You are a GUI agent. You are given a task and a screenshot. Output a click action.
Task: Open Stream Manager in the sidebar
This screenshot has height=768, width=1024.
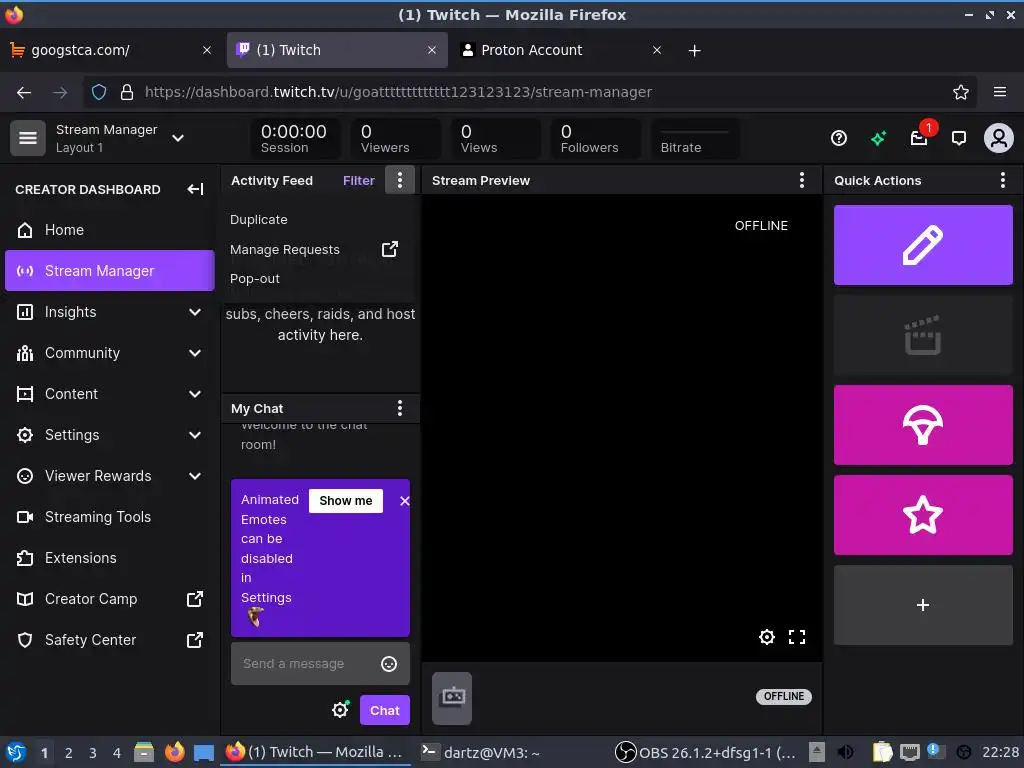click(110, 270)
